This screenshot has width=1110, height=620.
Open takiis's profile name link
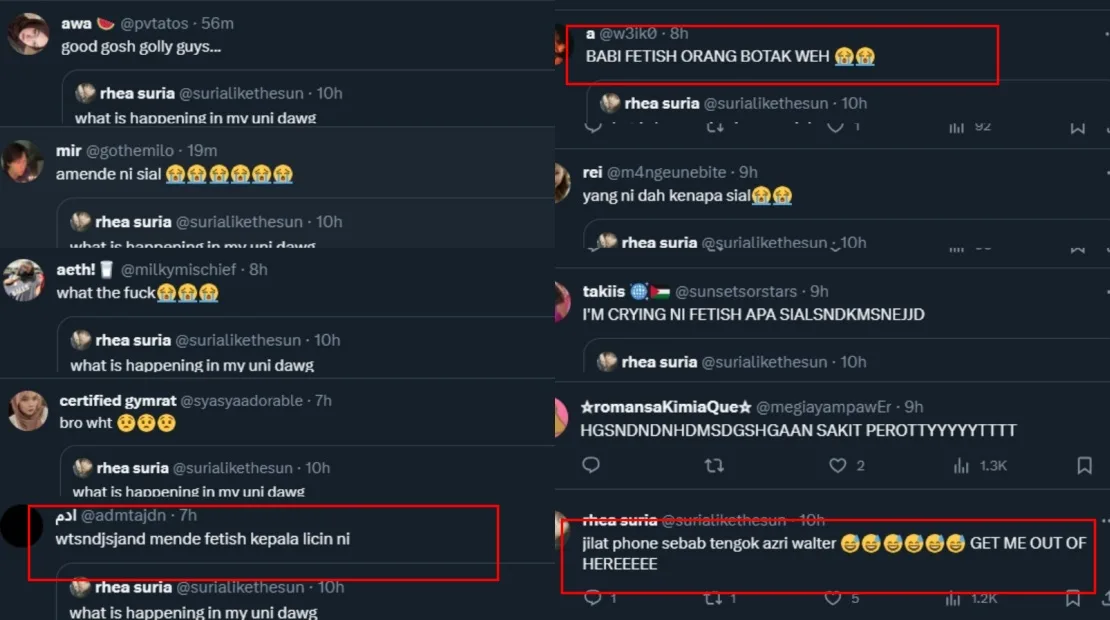coord(603,291)
